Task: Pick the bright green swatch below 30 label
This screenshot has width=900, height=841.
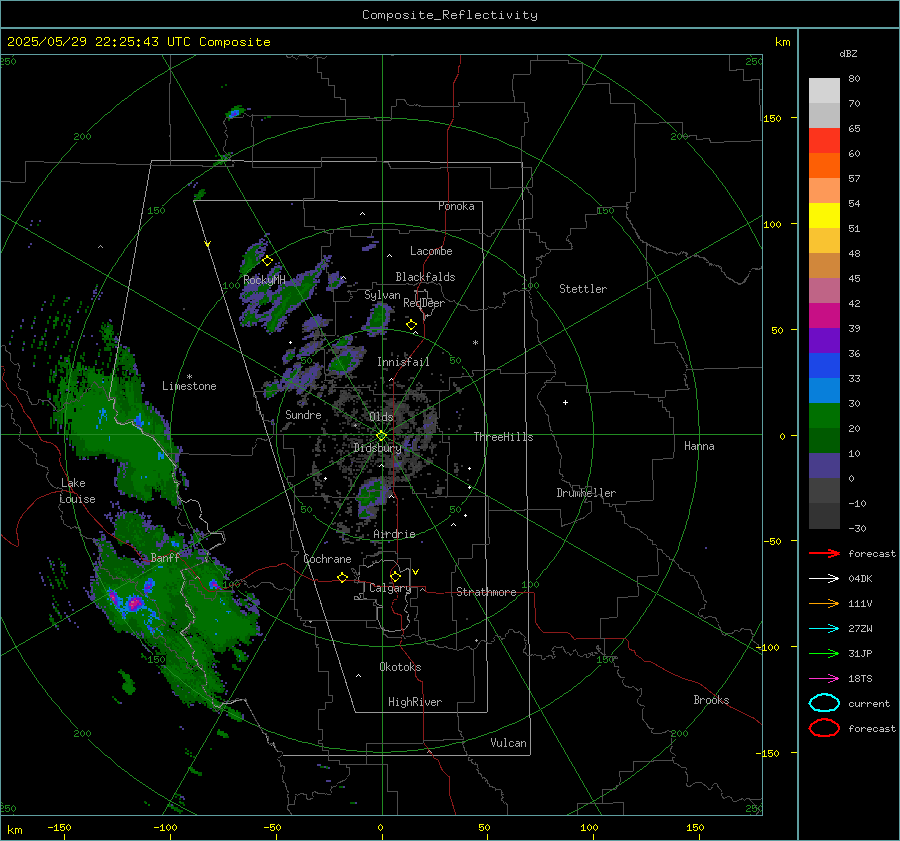Action: point(824,416)
